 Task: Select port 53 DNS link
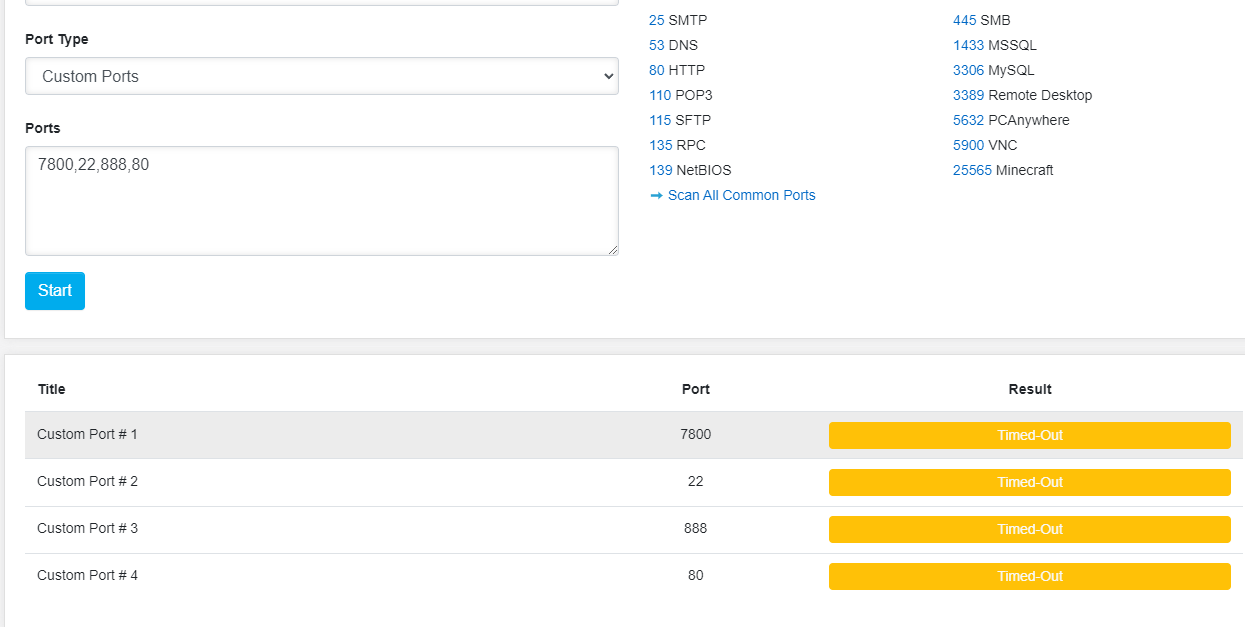pyautogui.click(x=657, y=45)
